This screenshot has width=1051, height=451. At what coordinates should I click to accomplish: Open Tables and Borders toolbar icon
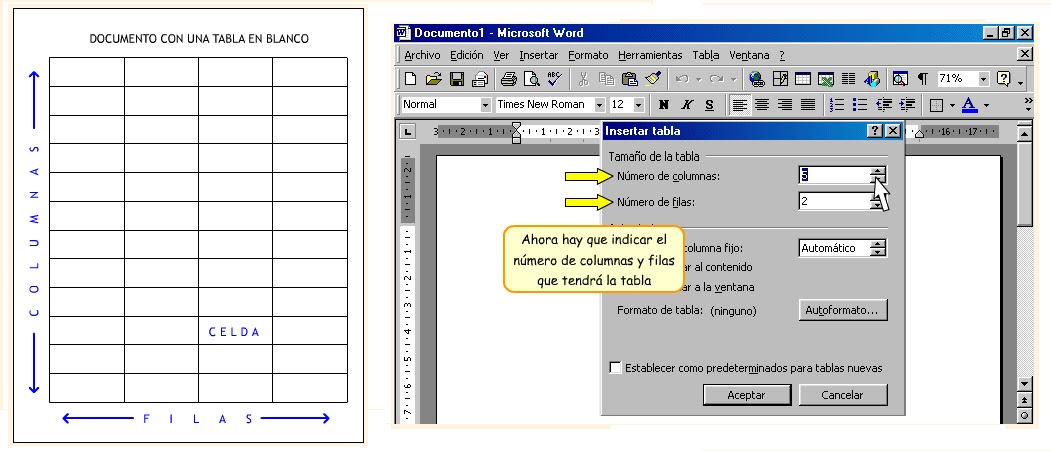pyautogui.click(x=780, y=79)
